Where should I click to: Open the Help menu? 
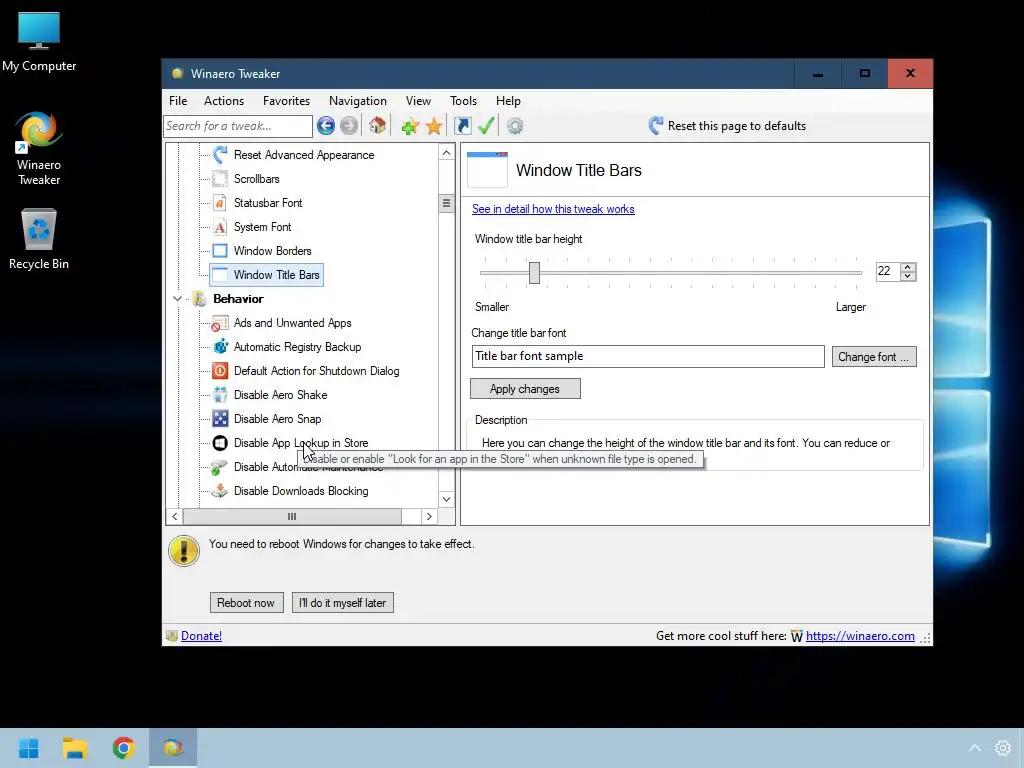tap(508, 101)
